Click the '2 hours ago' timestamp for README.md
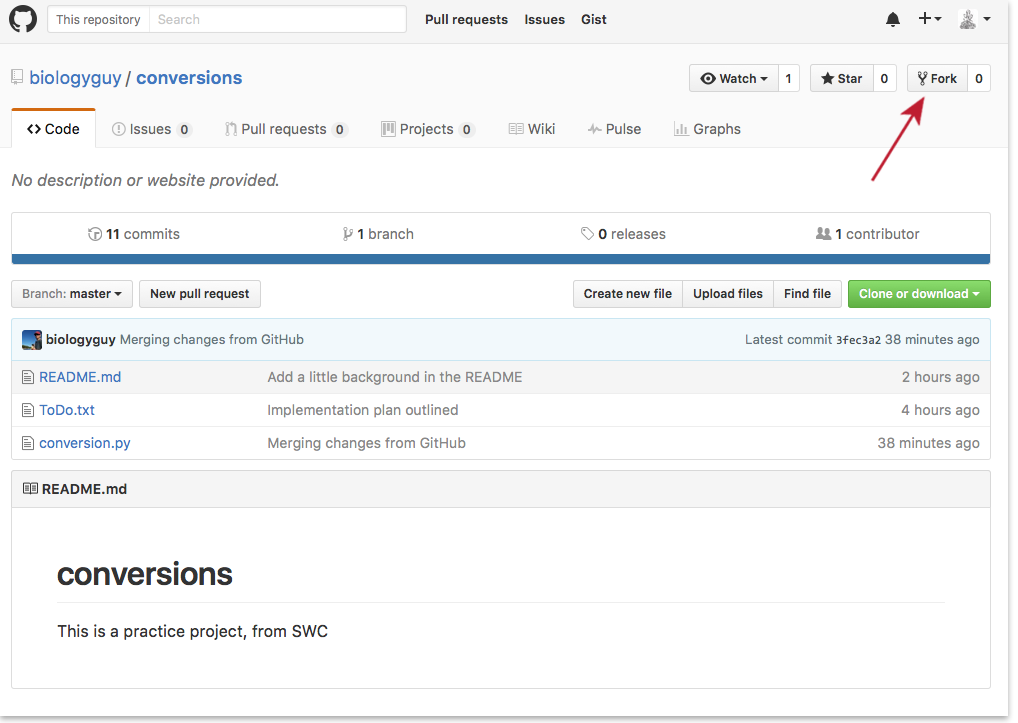 [x=941, y=377]
